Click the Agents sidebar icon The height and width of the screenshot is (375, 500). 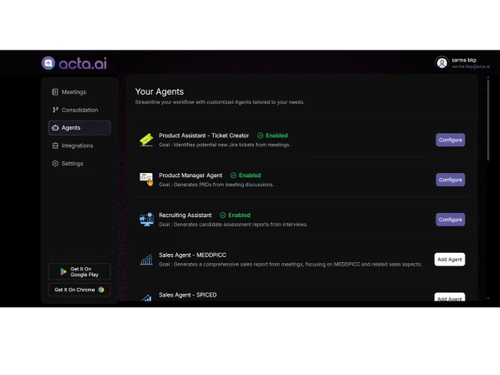[x=55, y=128]
